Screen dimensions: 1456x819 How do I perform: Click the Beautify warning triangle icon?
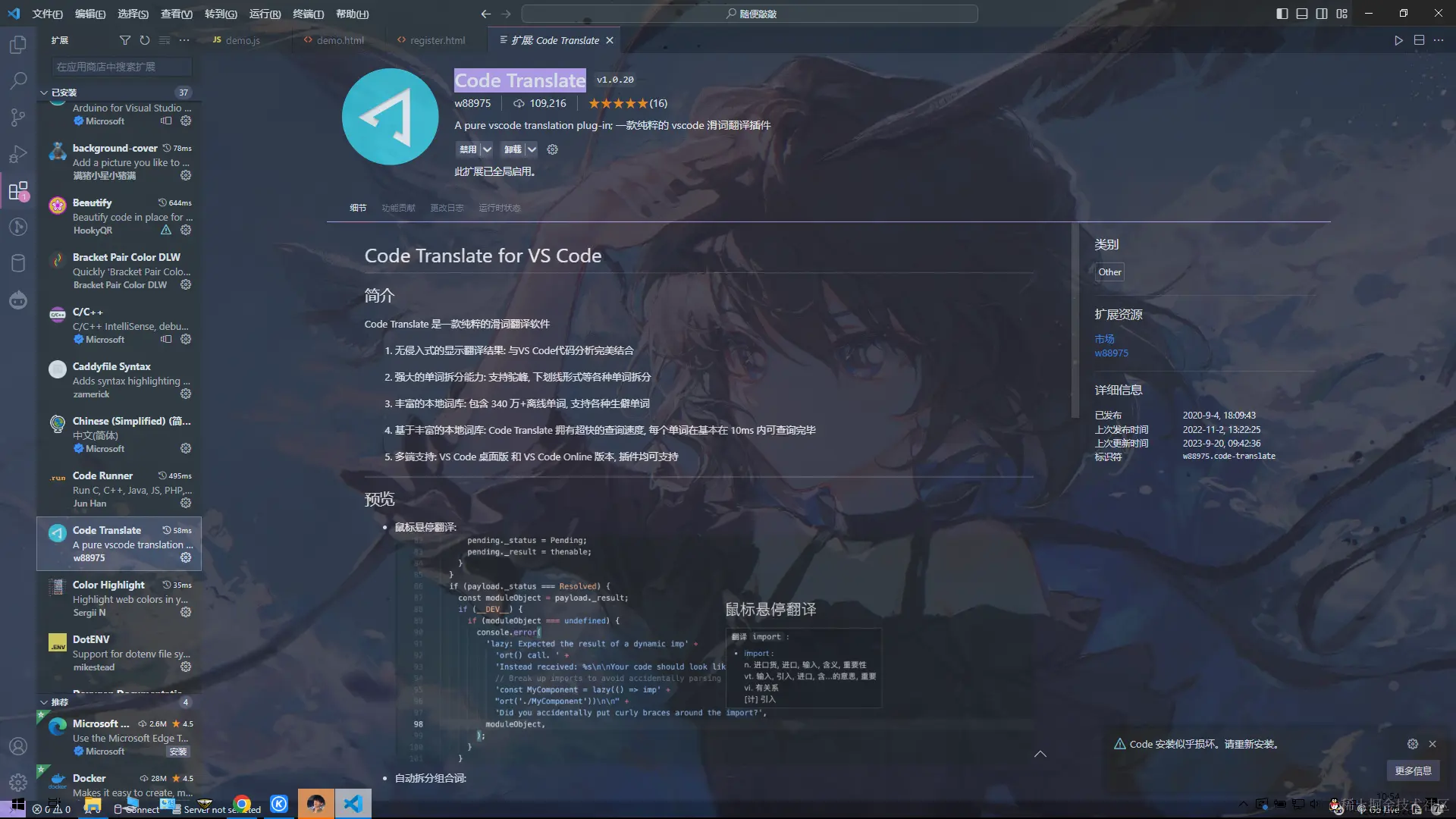pyautogui.click(x=166, y=230)
